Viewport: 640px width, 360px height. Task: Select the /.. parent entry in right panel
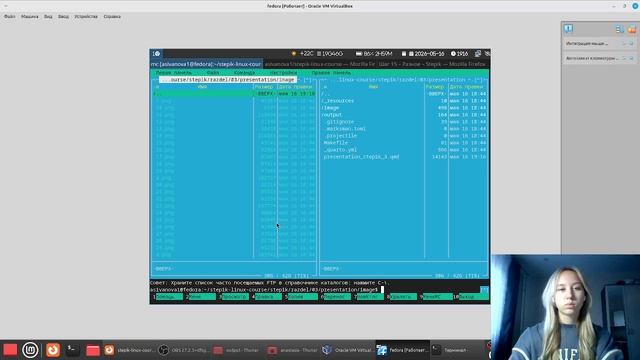point(325,94)
